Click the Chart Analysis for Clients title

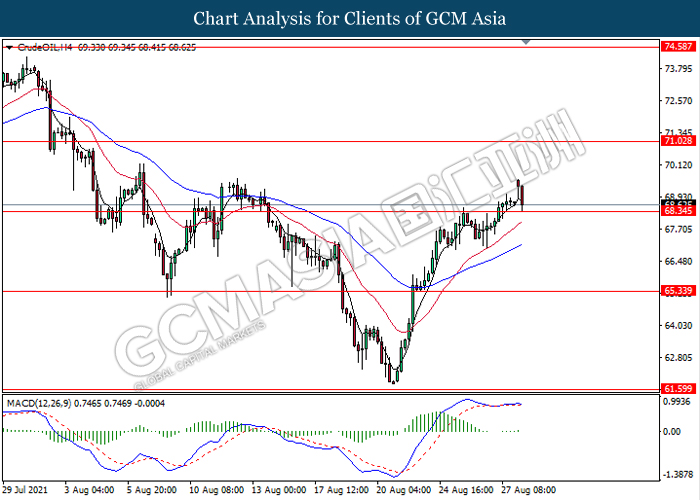tap(350, 19)
